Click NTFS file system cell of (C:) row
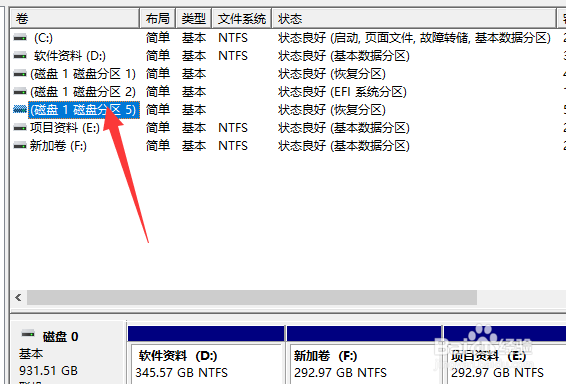The width and height of the screenshot is (566, 384). (233, 38)
